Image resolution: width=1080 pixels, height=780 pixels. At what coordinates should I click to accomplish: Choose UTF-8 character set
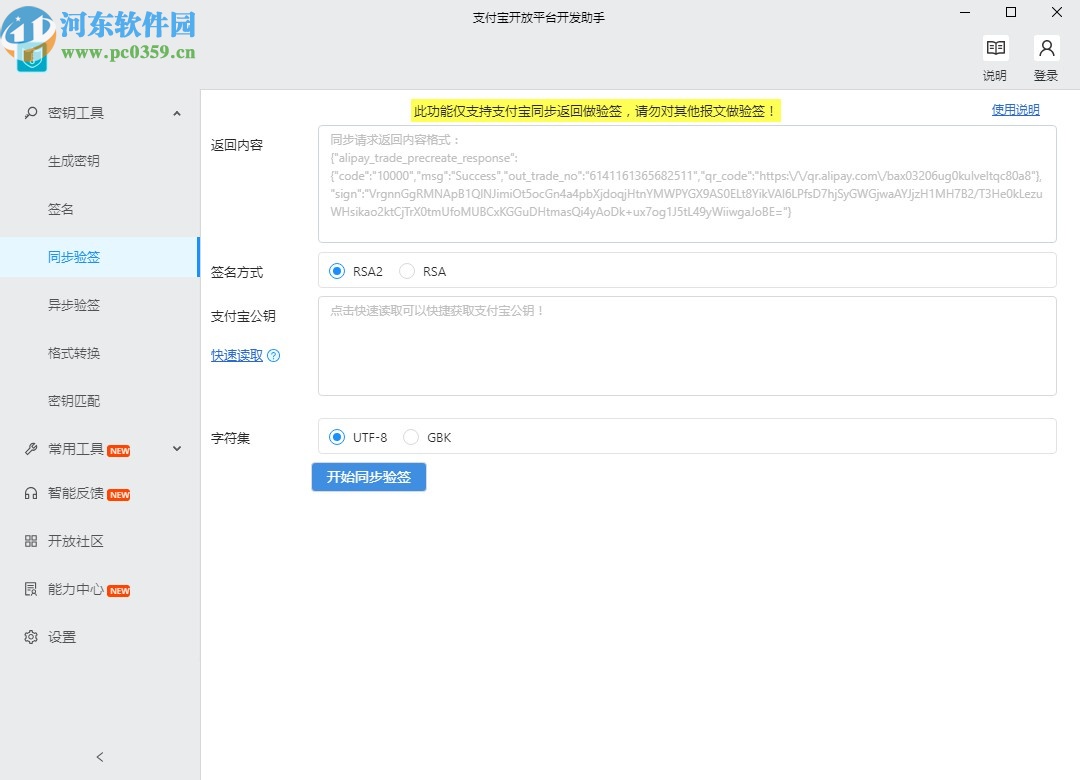(x=337, y=437)
